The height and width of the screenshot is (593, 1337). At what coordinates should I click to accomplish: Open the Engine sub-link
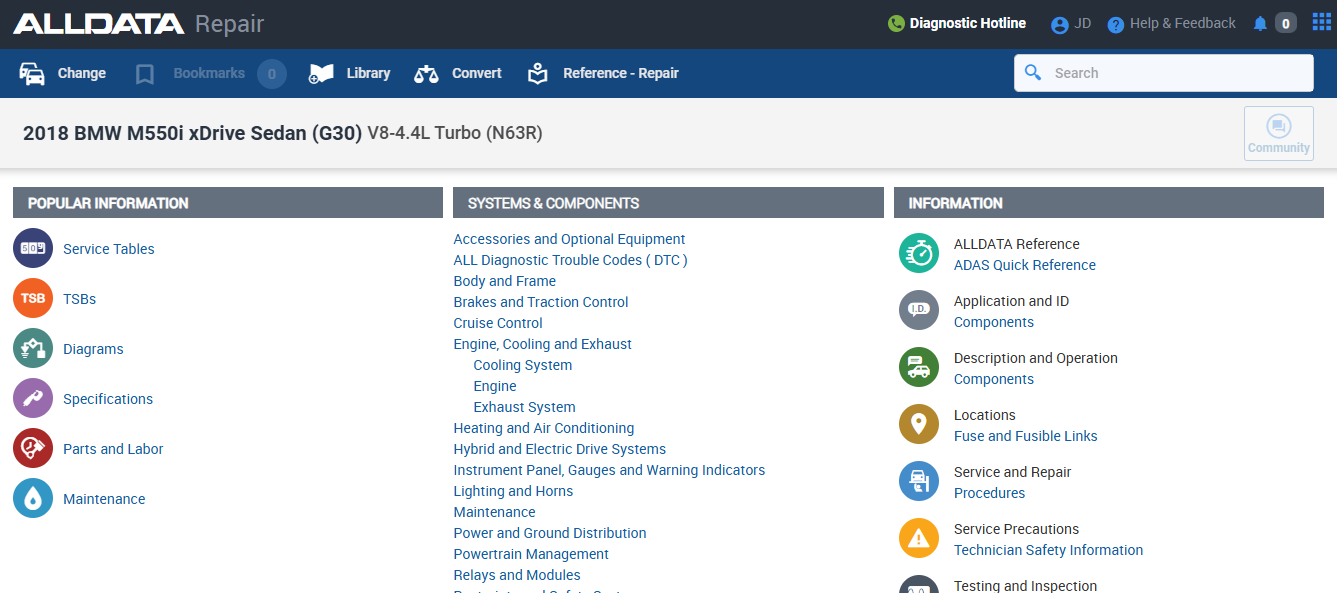495,386
